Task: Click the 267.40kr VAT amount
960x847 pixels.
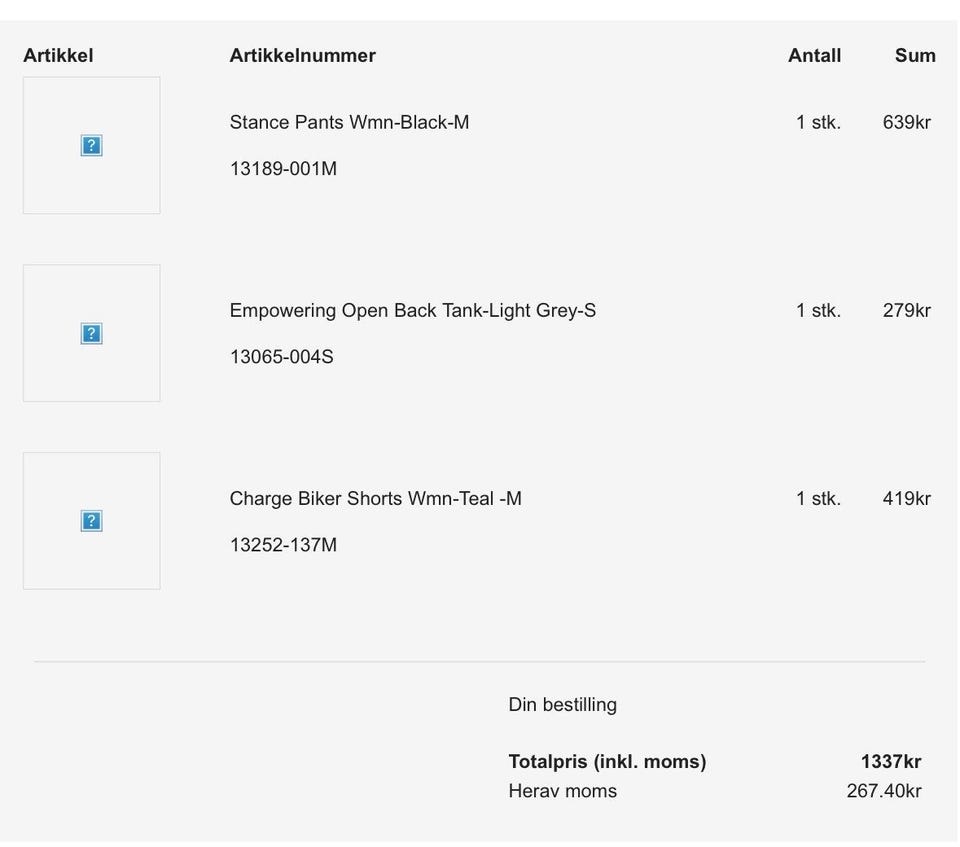Action: pos(883,791)
